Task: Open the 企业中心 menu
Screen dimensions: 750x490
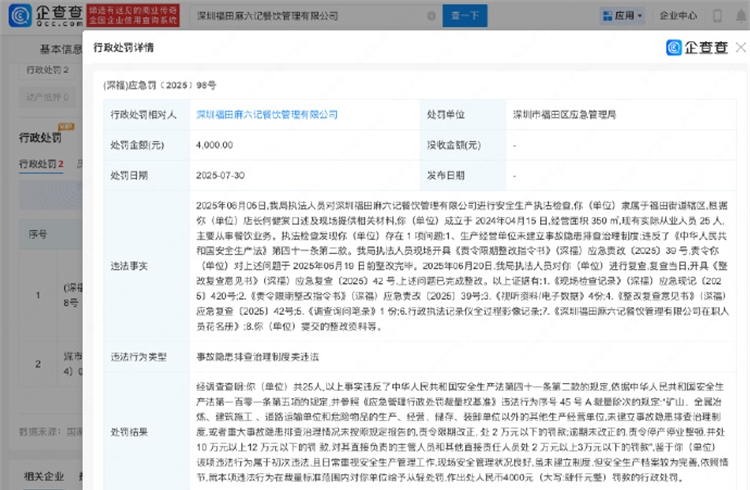Action: click(x=678, y=16)
